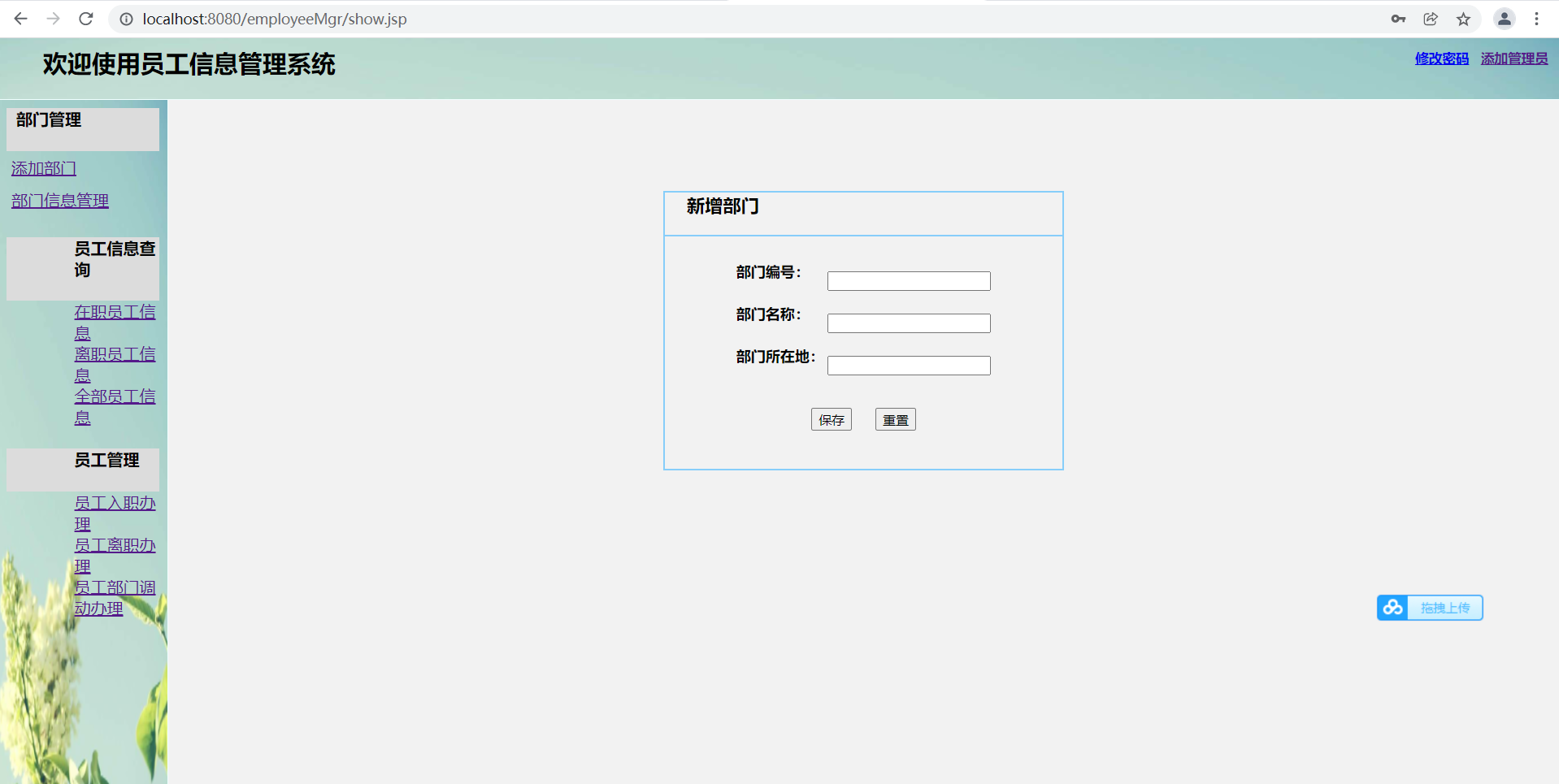Bookmark this page with star icon
1559x784 pixels.
tap(1463, 19)
